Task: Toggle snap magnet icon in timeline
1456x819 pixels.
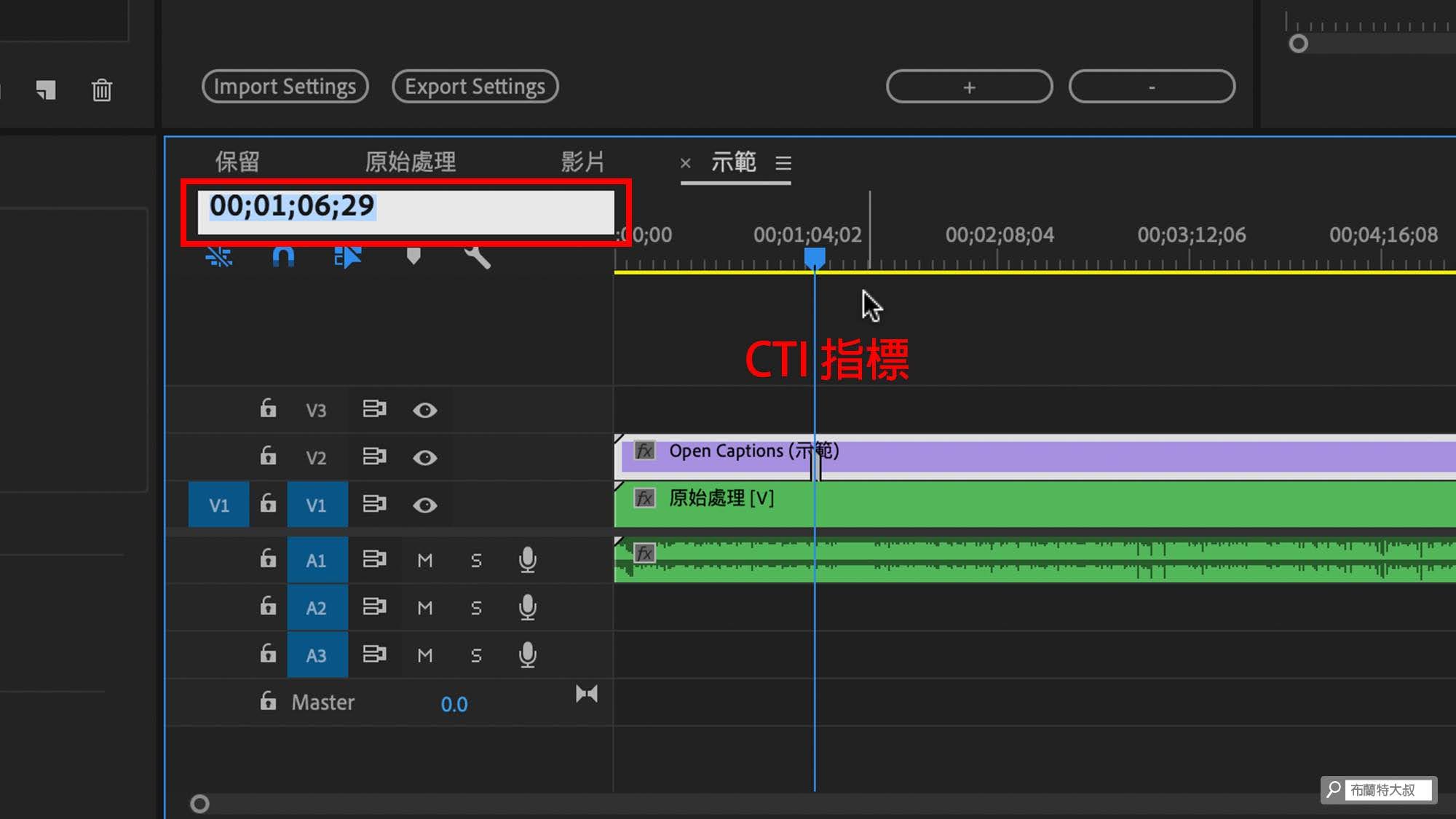Action: tap(283, 256)
